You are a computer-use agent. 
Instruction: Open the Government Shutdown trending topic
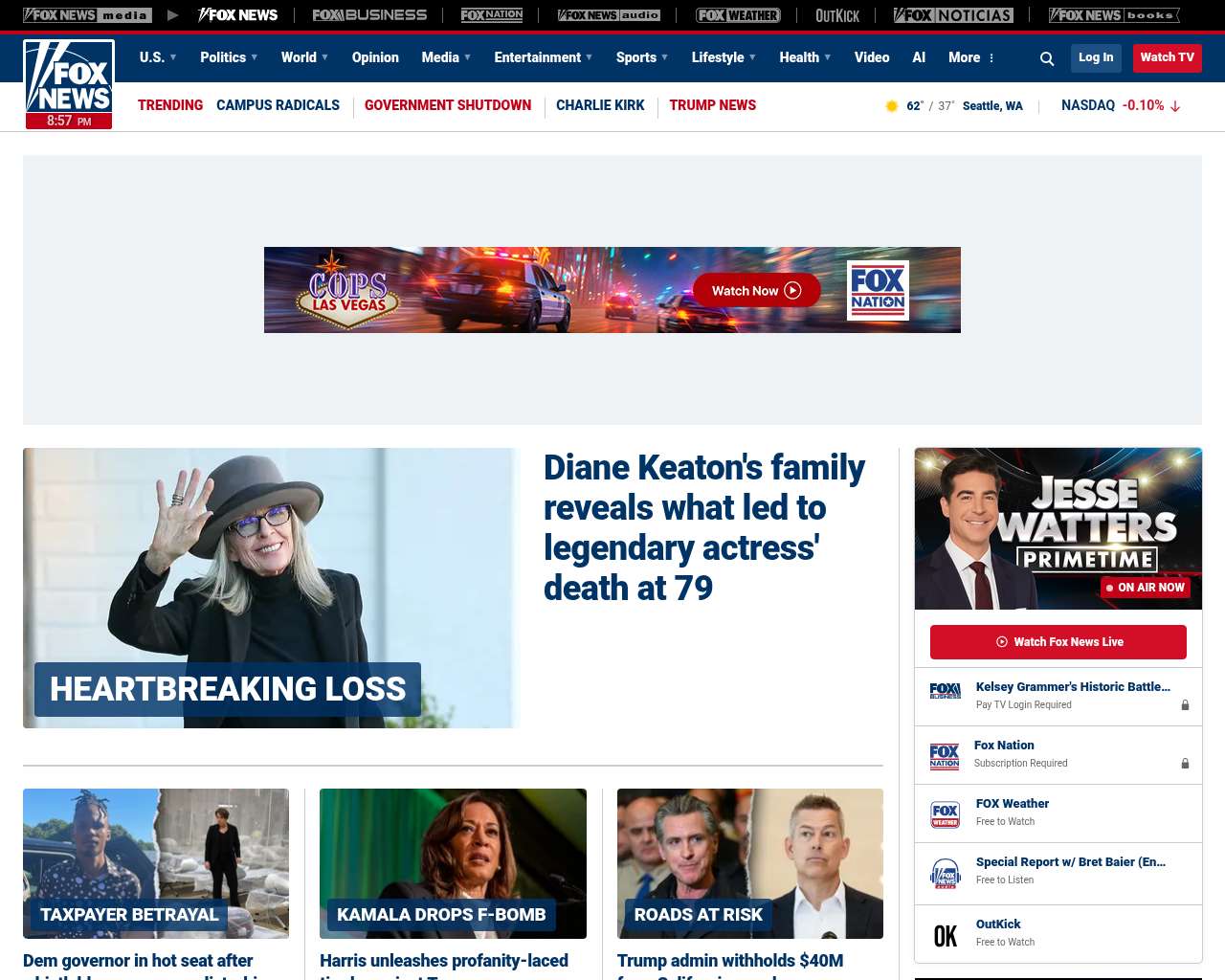click(447, 105)
